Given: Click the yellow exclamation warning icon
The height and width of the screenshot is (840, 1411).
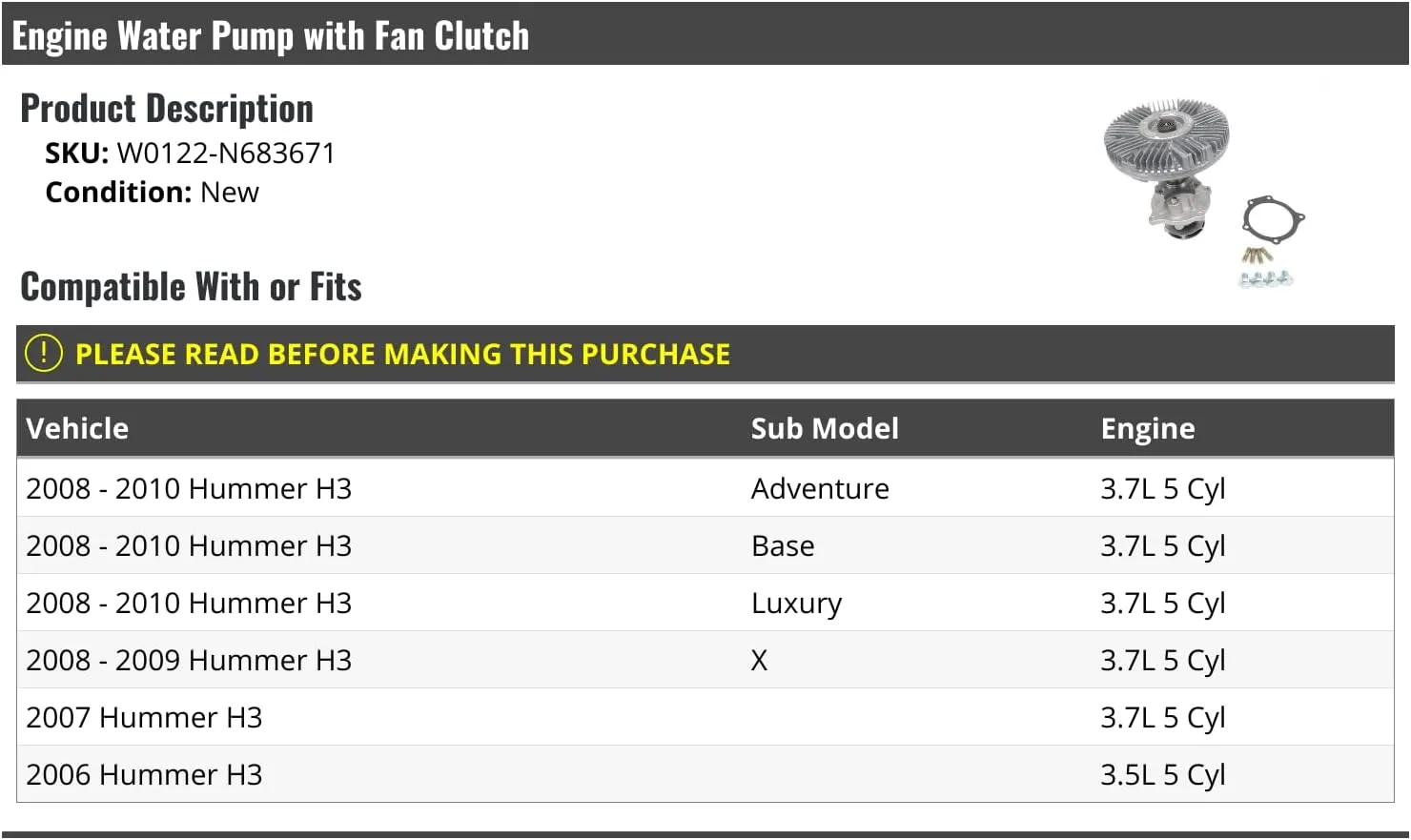Looking at the screenshot, I should 44,353.
